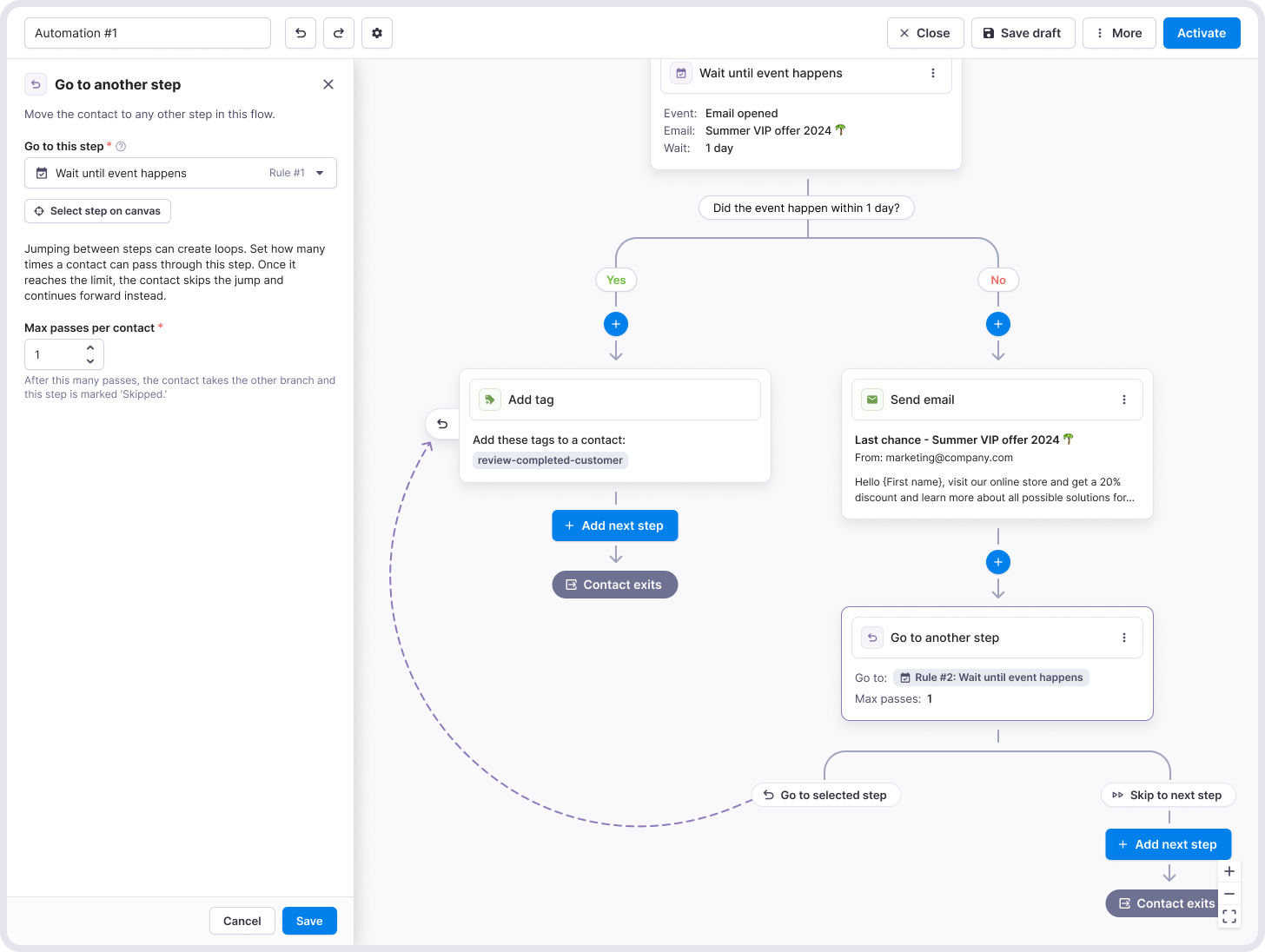The width and height of the screenshot is (1265, 952).
Task: Activate the automation
Action: pyautogui.click(x=1202, y=33)
